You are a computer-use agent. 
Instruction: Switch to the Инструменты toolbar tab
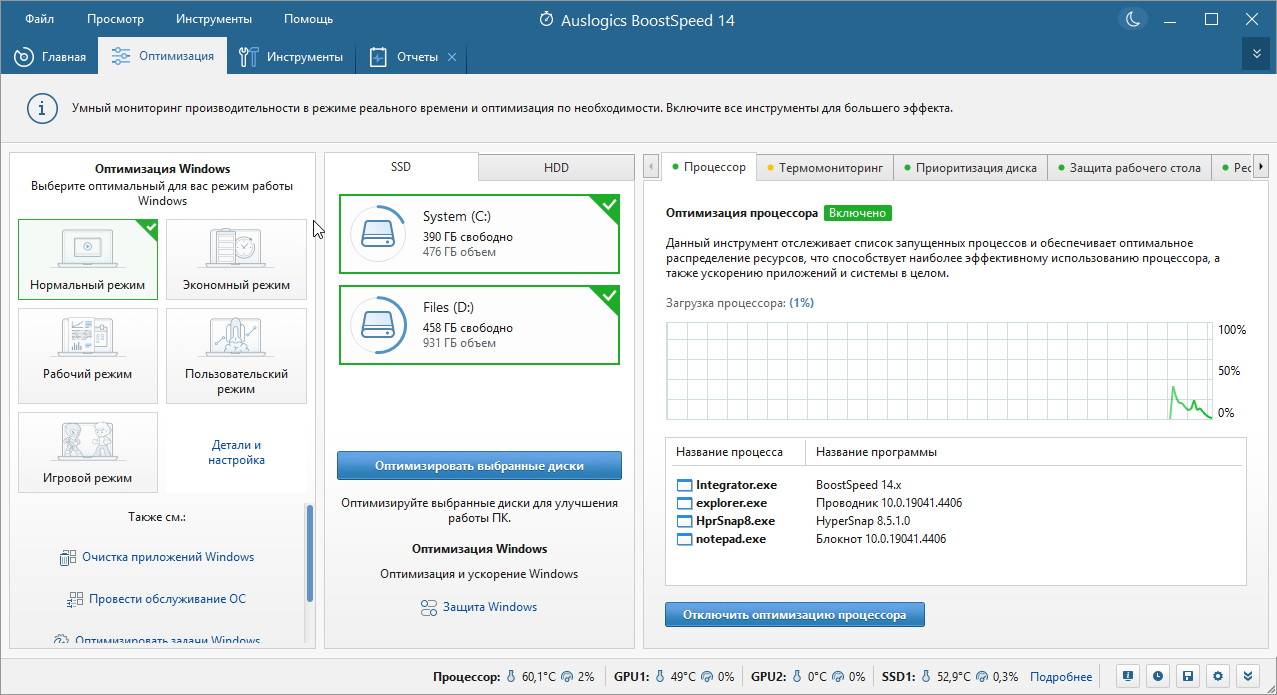click(x=291, y=57)
